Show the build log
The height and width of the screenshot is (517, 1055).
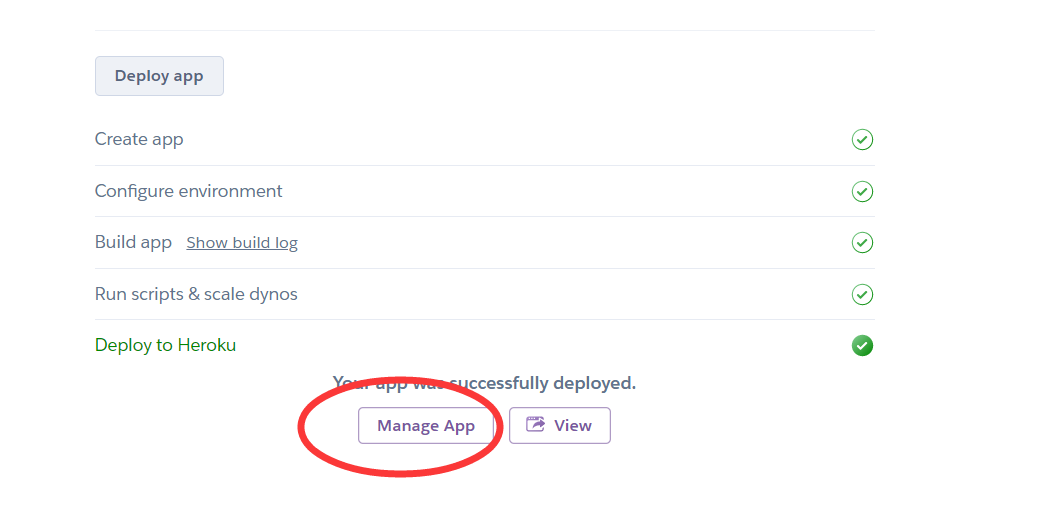point(242,243)
